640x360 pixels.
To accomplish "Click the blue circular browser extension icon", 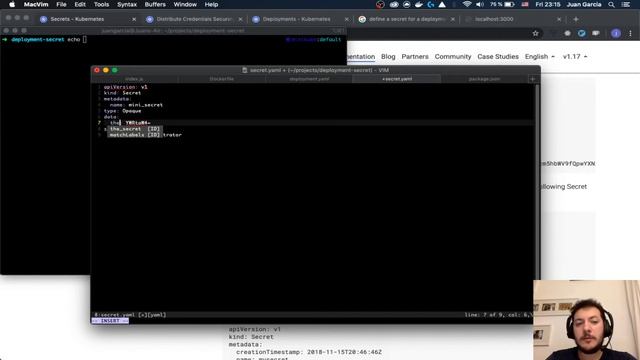I will [x=582, y=33].
